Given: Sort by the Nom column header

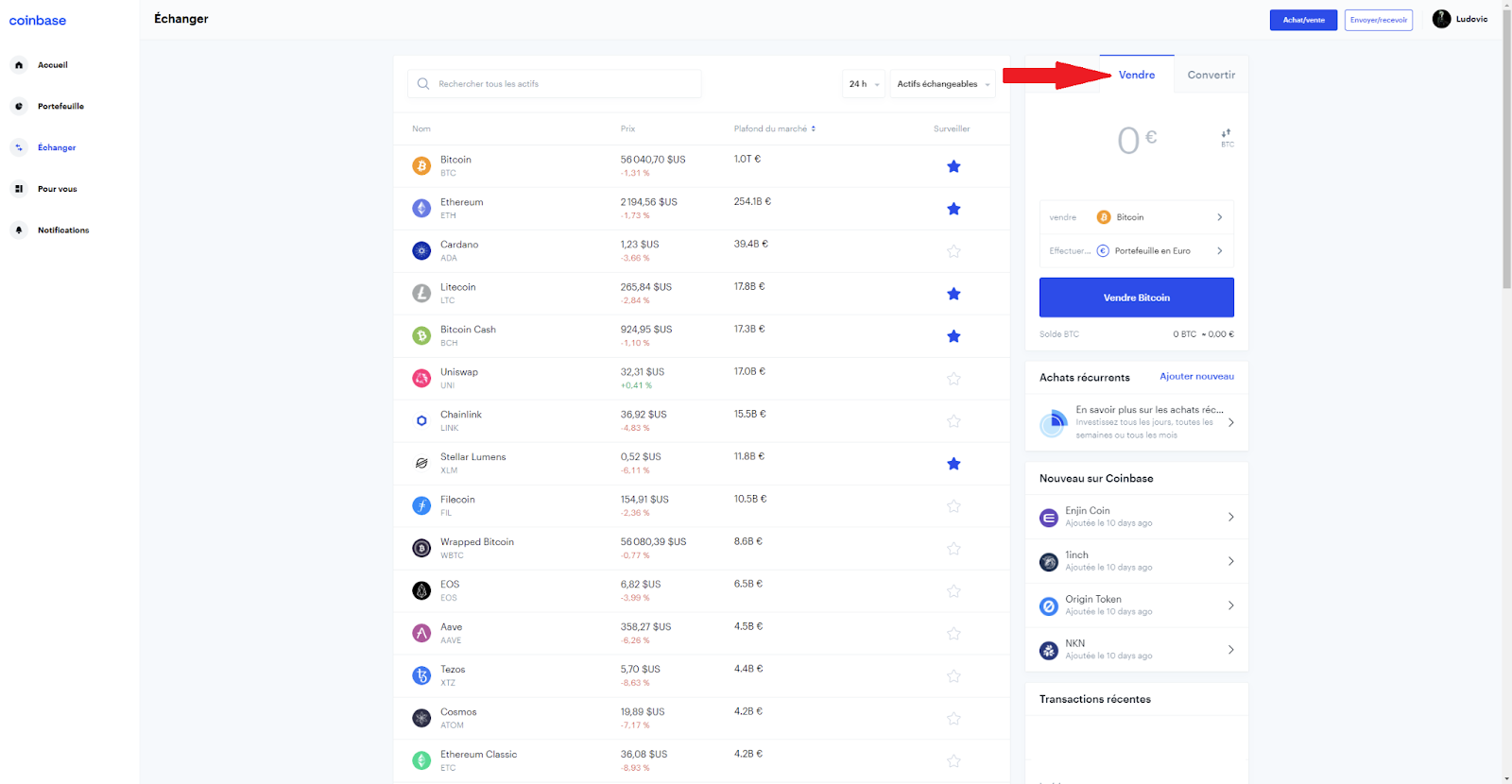Looking at the screenshot, I should (421, 128).
